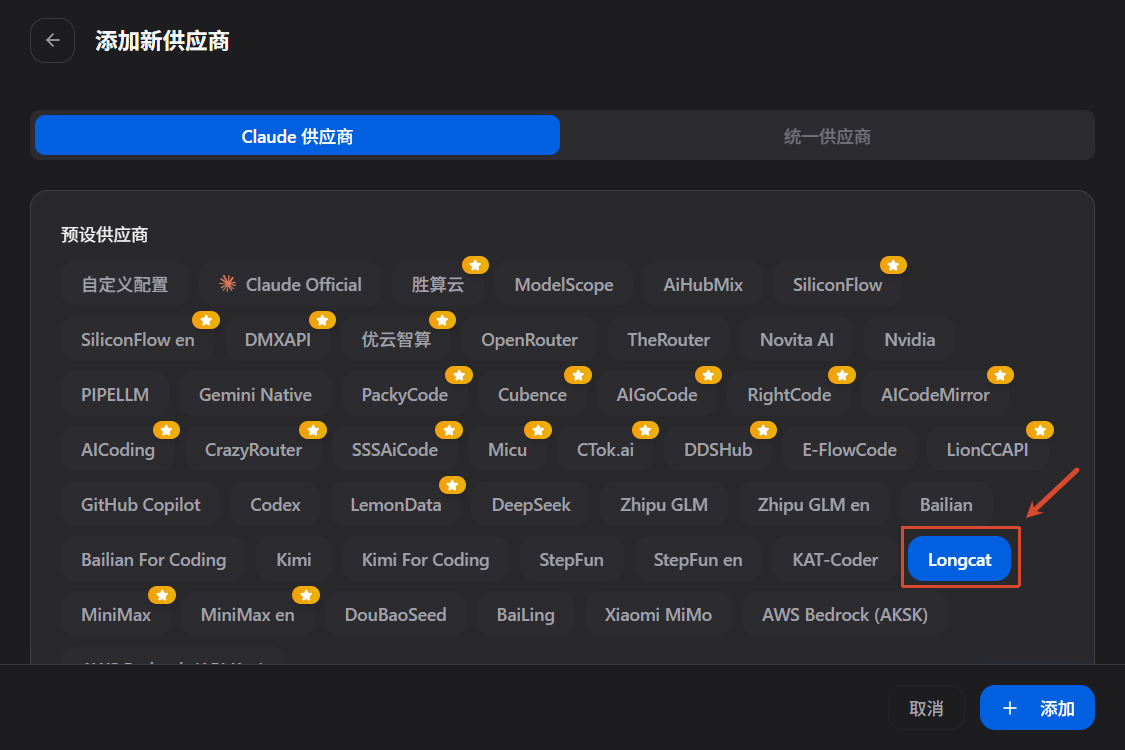The image size is (1125, 750).
Task: Choose the AIGoCode provider
Action: coord(657,395)
